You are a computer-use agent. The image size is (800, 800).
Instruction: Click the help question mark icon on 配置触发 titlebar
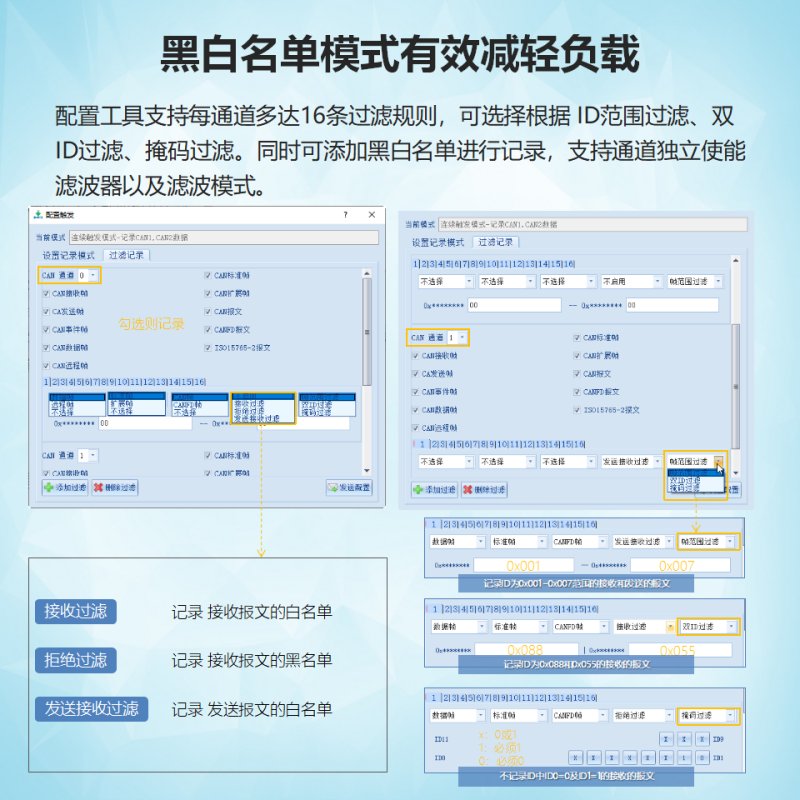(344, 214)
